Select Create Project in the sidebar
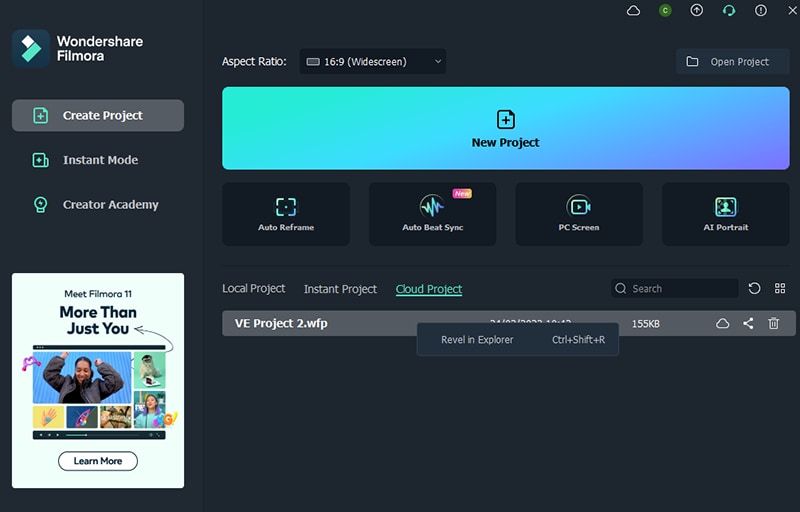The height and width of the screenshot is (512, 800). 98,115
